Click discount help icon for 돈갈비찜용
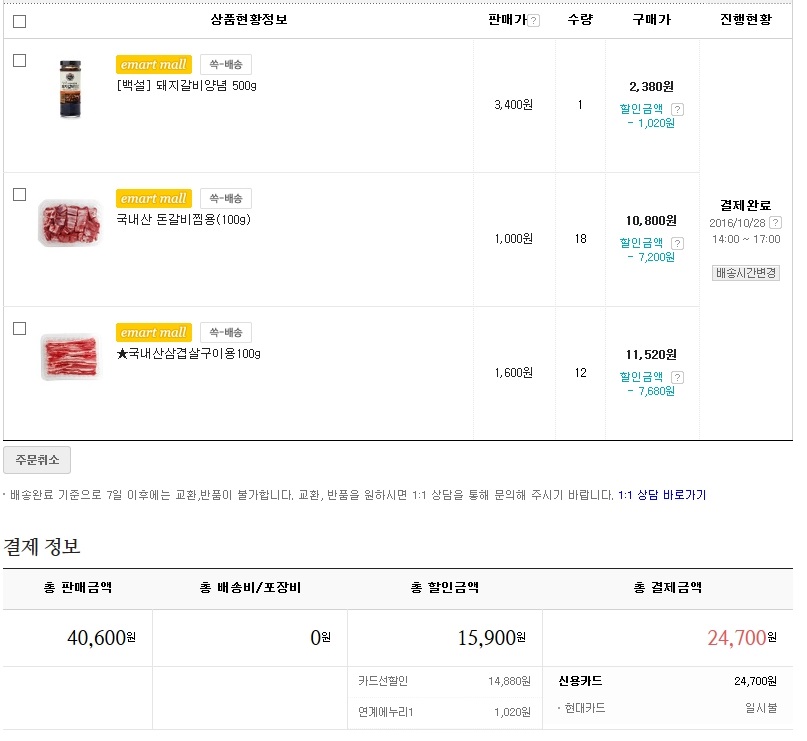 pos(677,243)
